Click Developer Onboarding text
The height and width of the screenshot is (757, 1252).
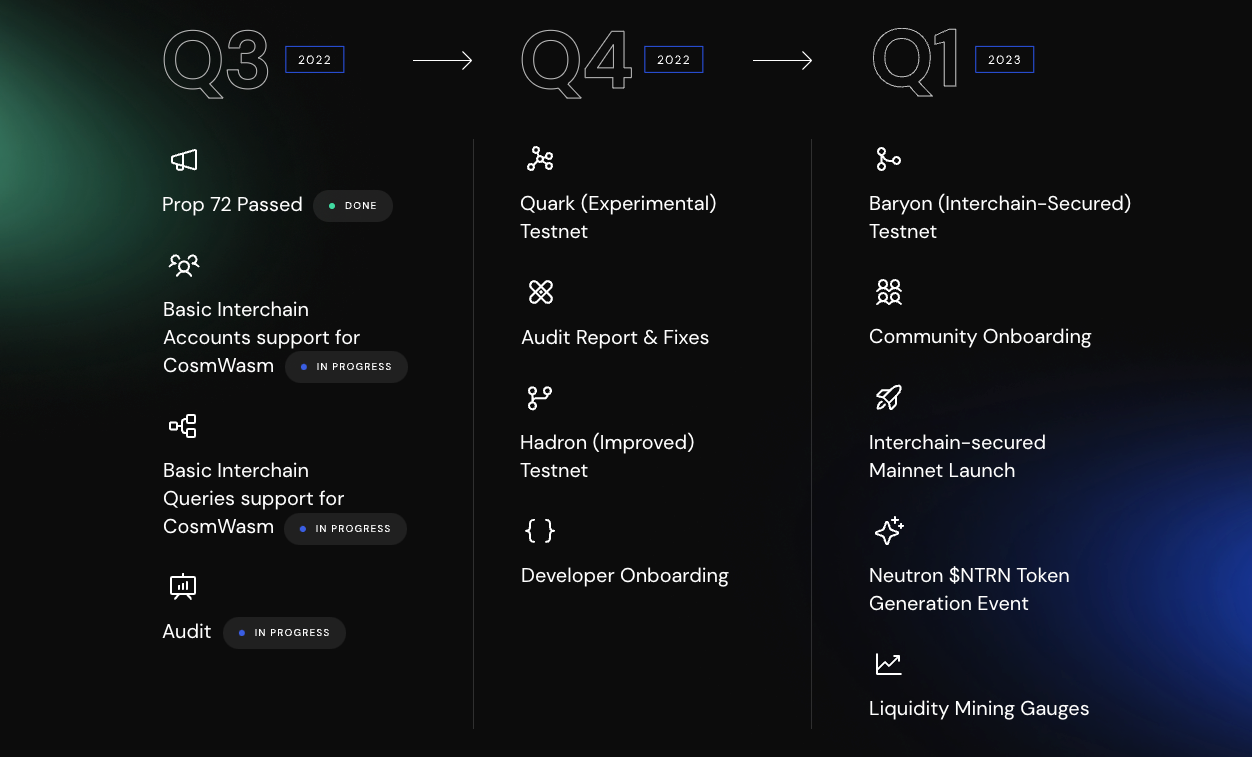(x=625, y=576)
